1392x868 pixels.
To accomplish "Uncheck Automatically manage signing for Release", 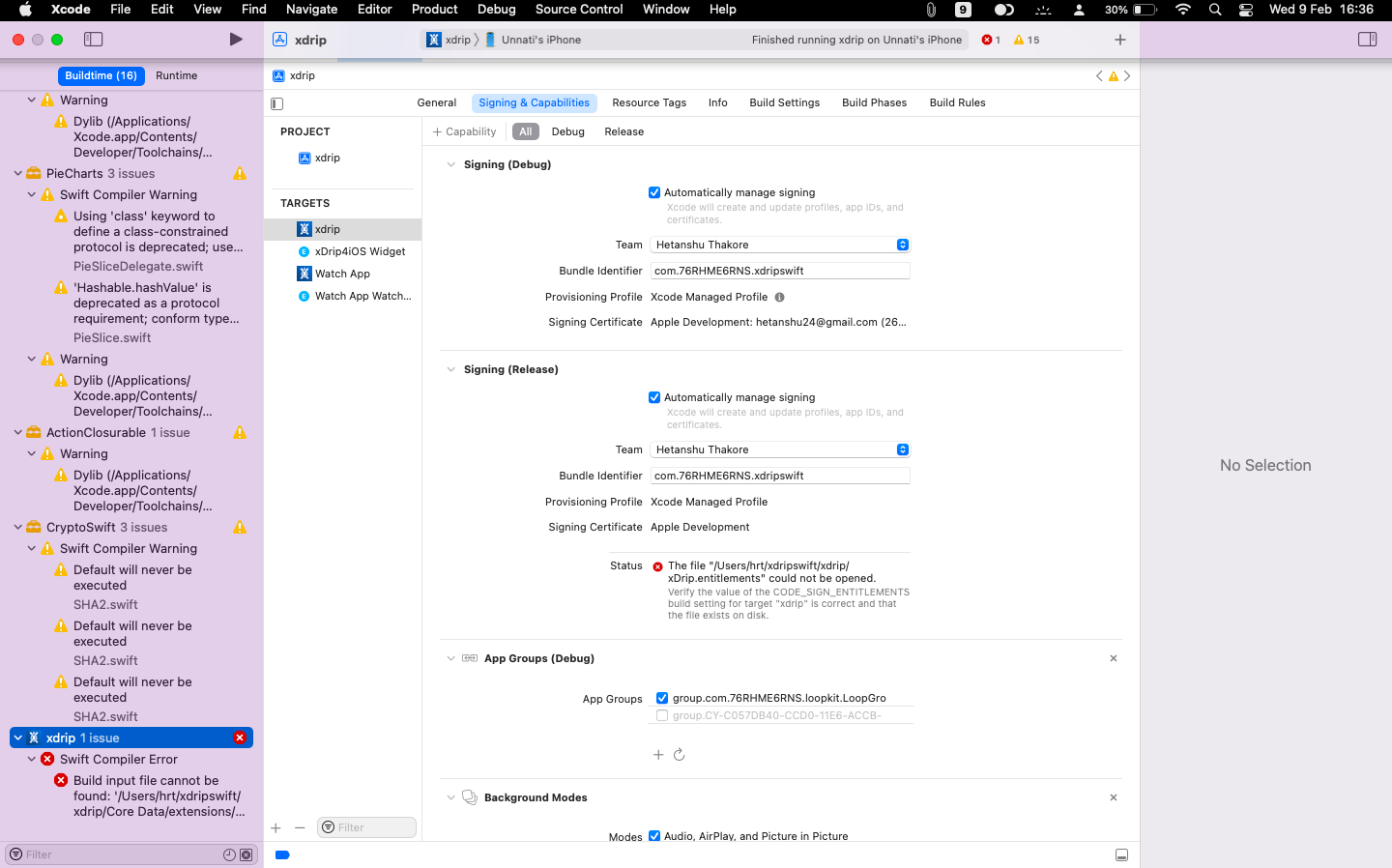I will [654, 397].
